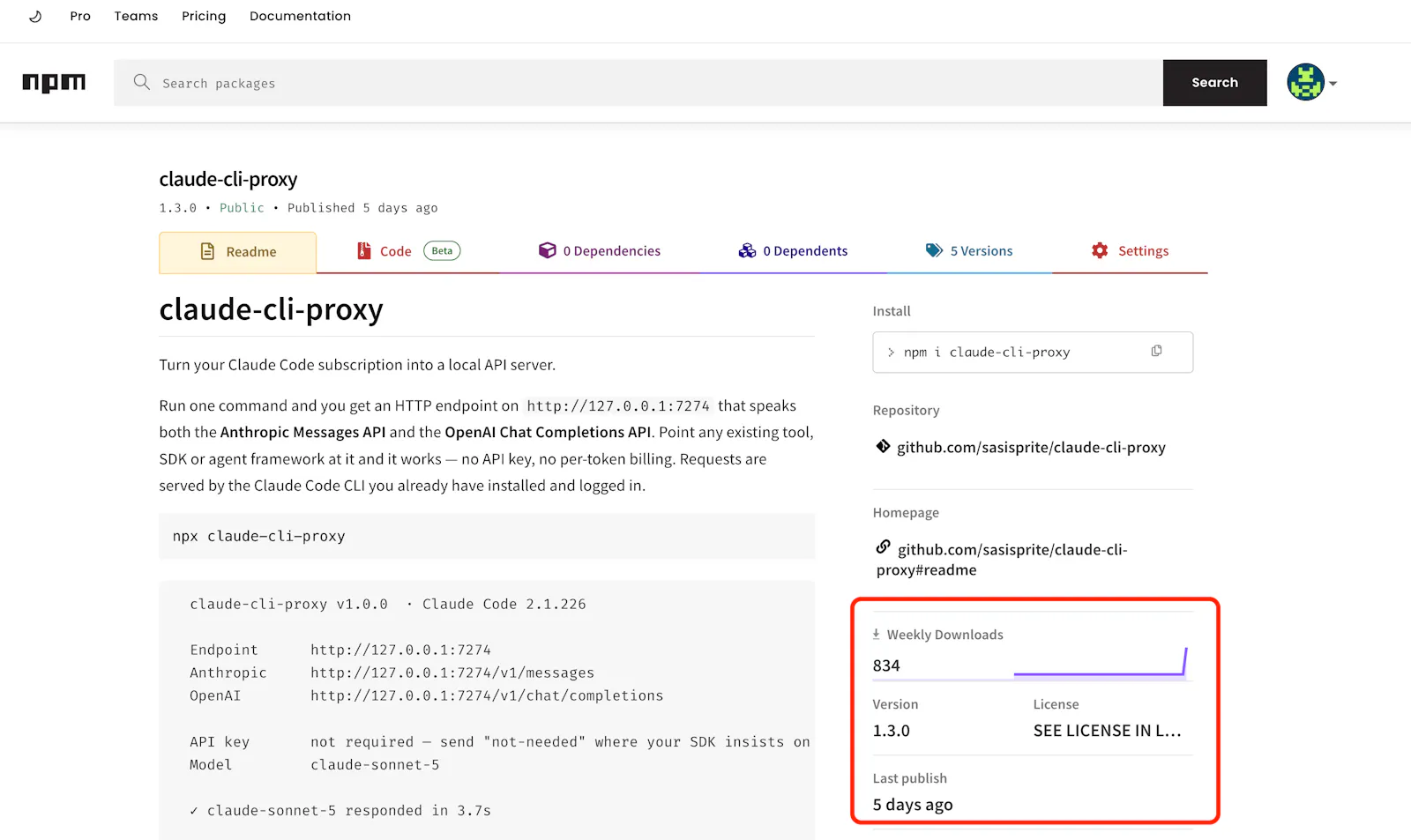Image resolution: width=1411 pixels, height=840 pixels.
Task: Open the GitHub repository link
Action: (x=1031, y=447)
